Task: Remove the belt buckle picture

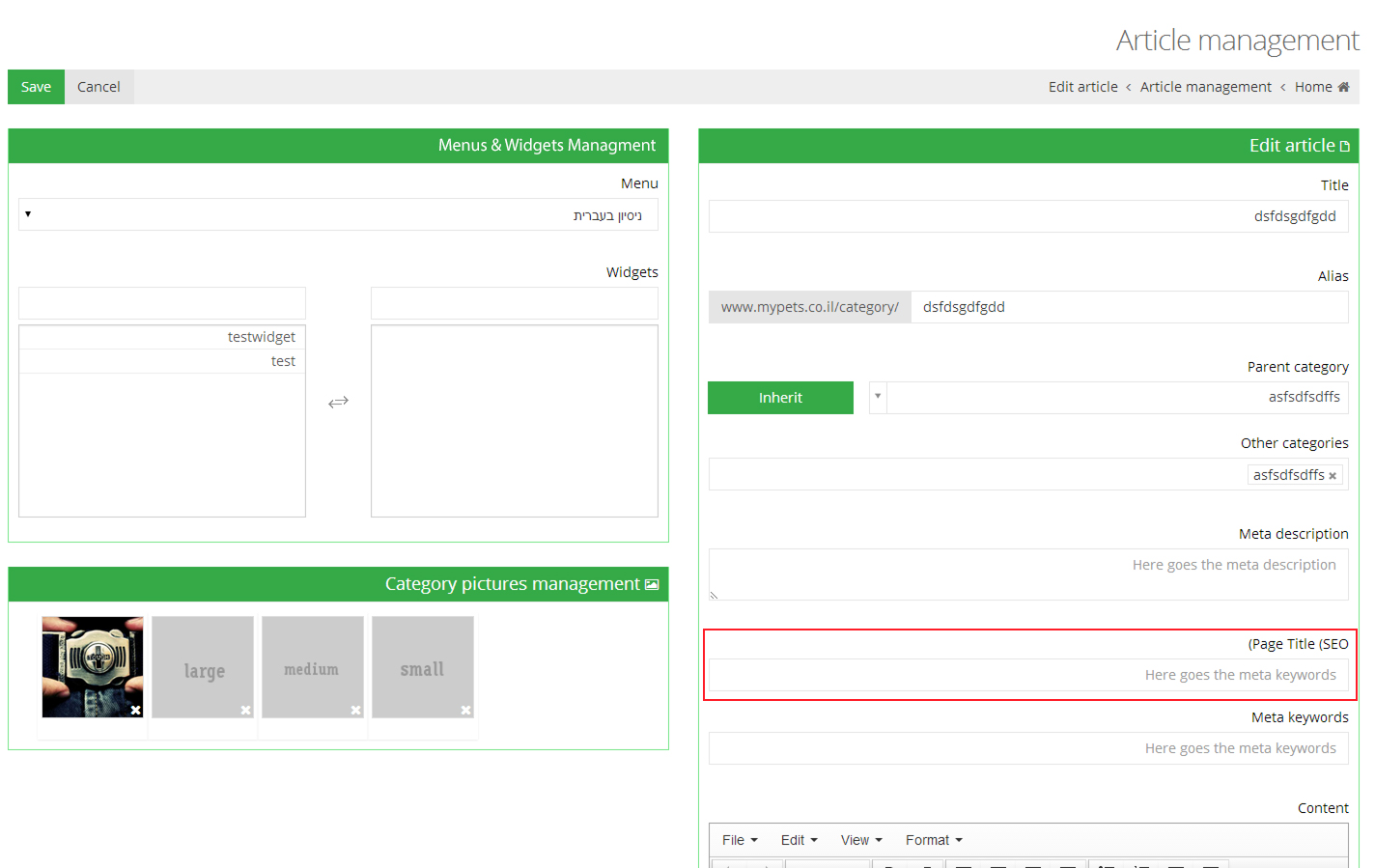Action: pos(135,710)
